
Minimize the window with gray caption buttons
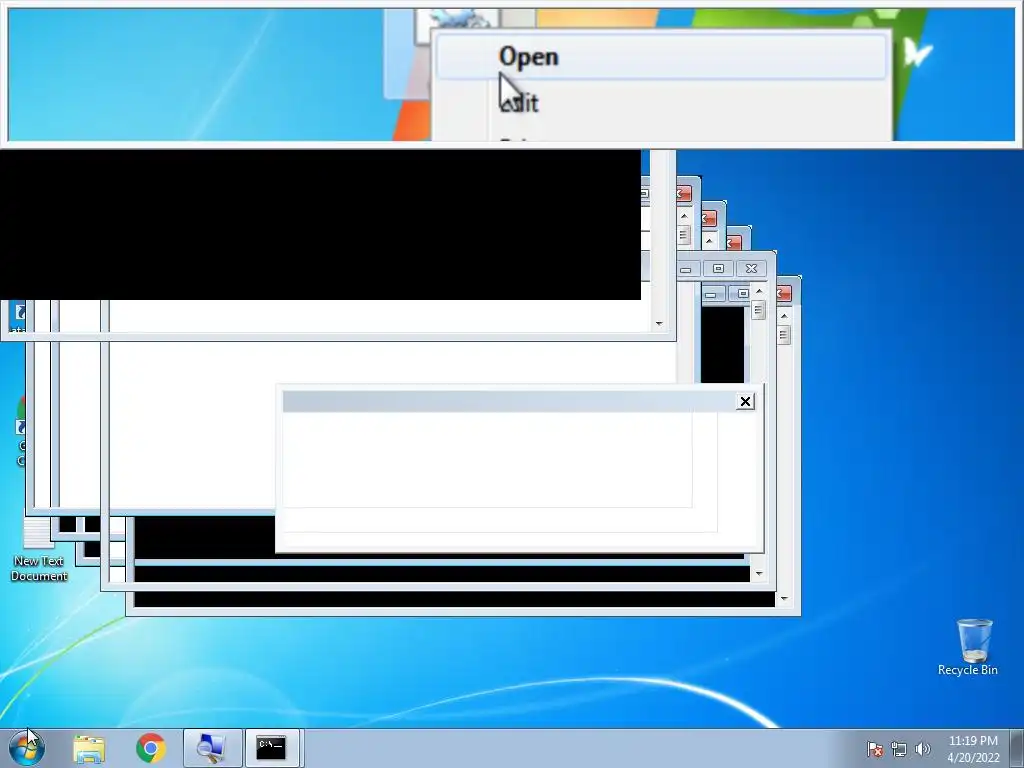pyautogui.click(x=686, y=269)
